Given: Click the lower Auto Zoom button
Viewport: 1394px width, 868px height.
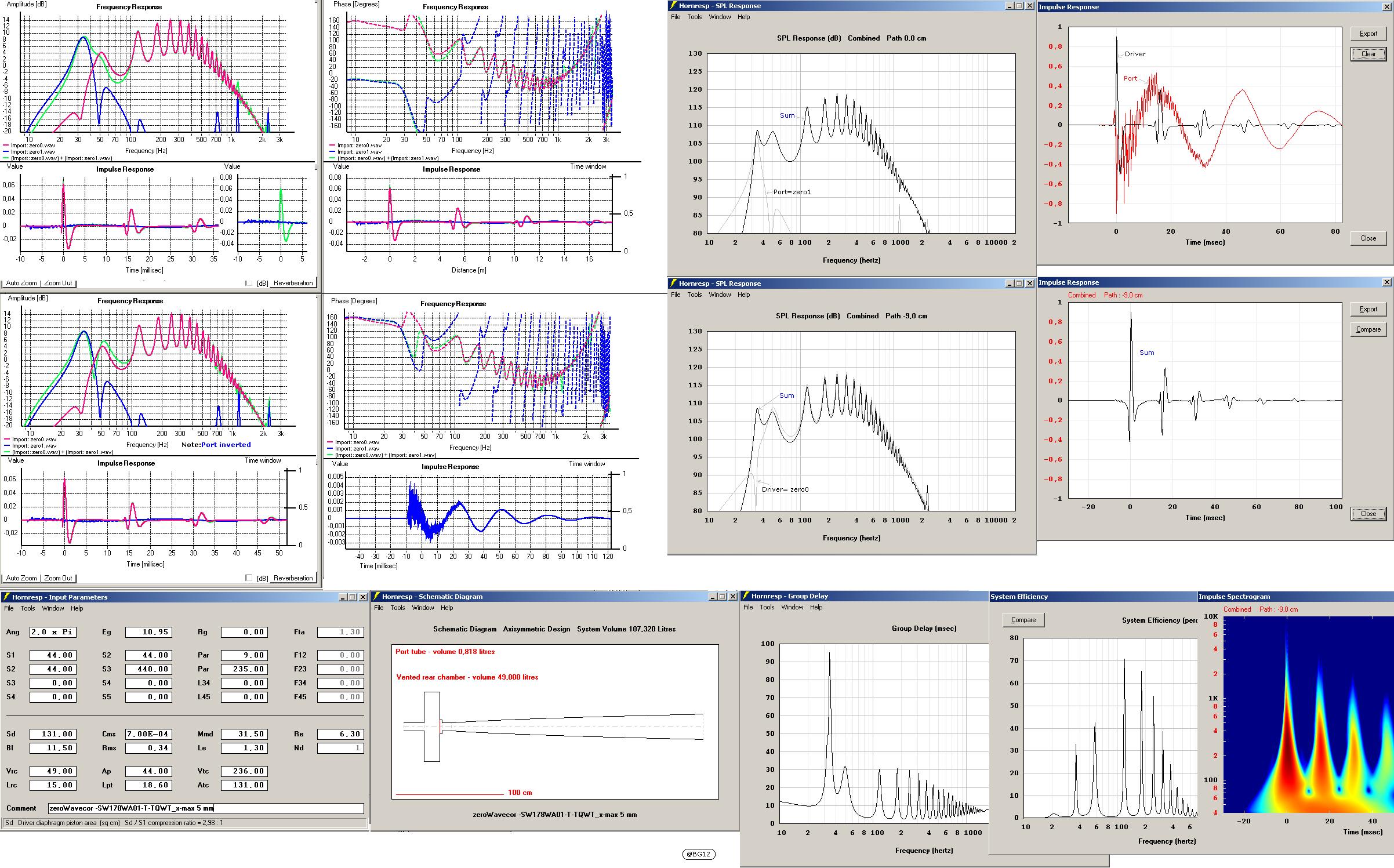Looking at the screenshot, I should tap(21, 578).
